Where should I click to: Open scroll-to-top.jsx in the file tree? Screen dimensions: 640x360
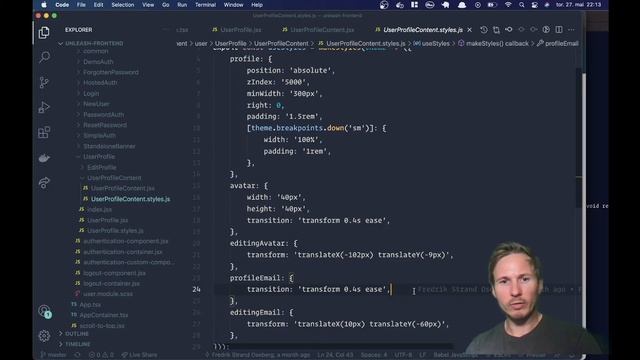[x=102, y=326]
